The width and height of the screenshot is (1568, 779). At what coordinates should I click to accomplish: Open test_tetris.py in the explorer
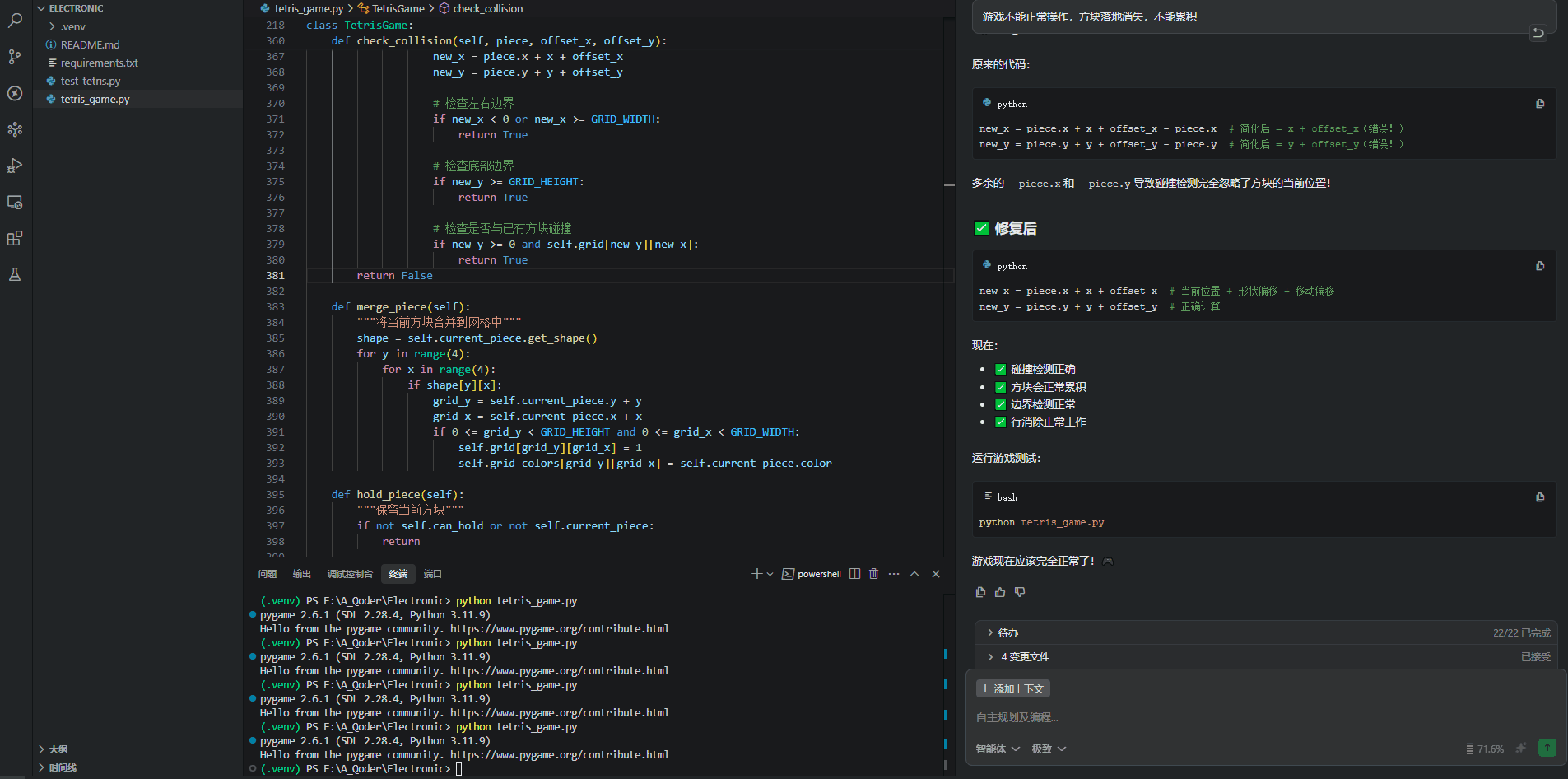pyautogui.click(x=137, y=81)
